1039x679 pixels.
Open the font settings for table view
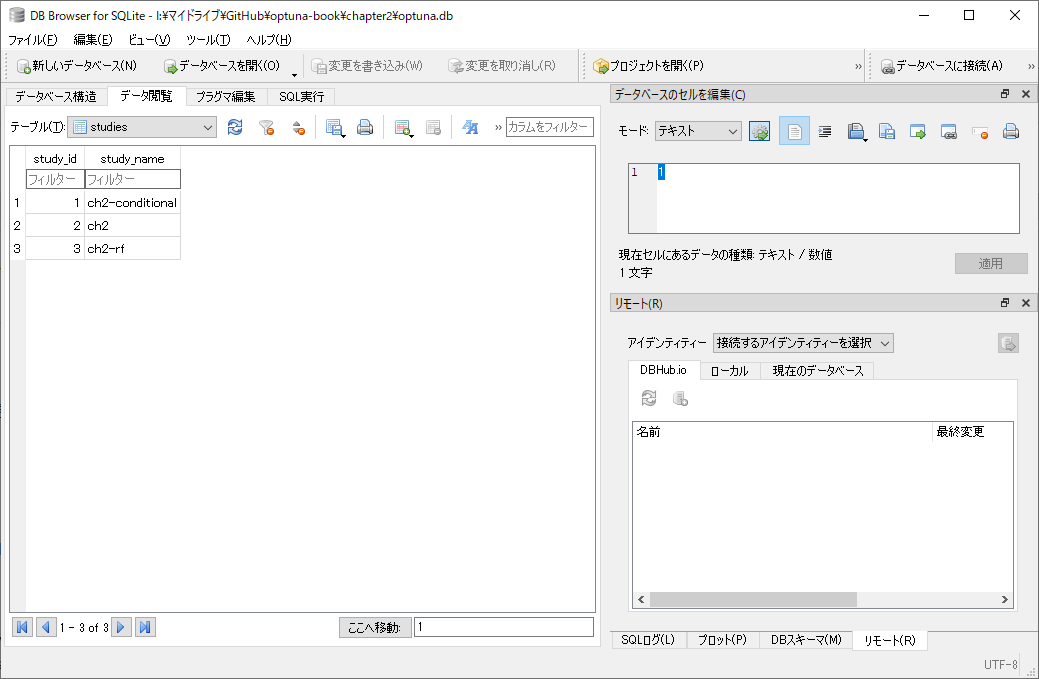pyautogui.click(x=470, y=128)
